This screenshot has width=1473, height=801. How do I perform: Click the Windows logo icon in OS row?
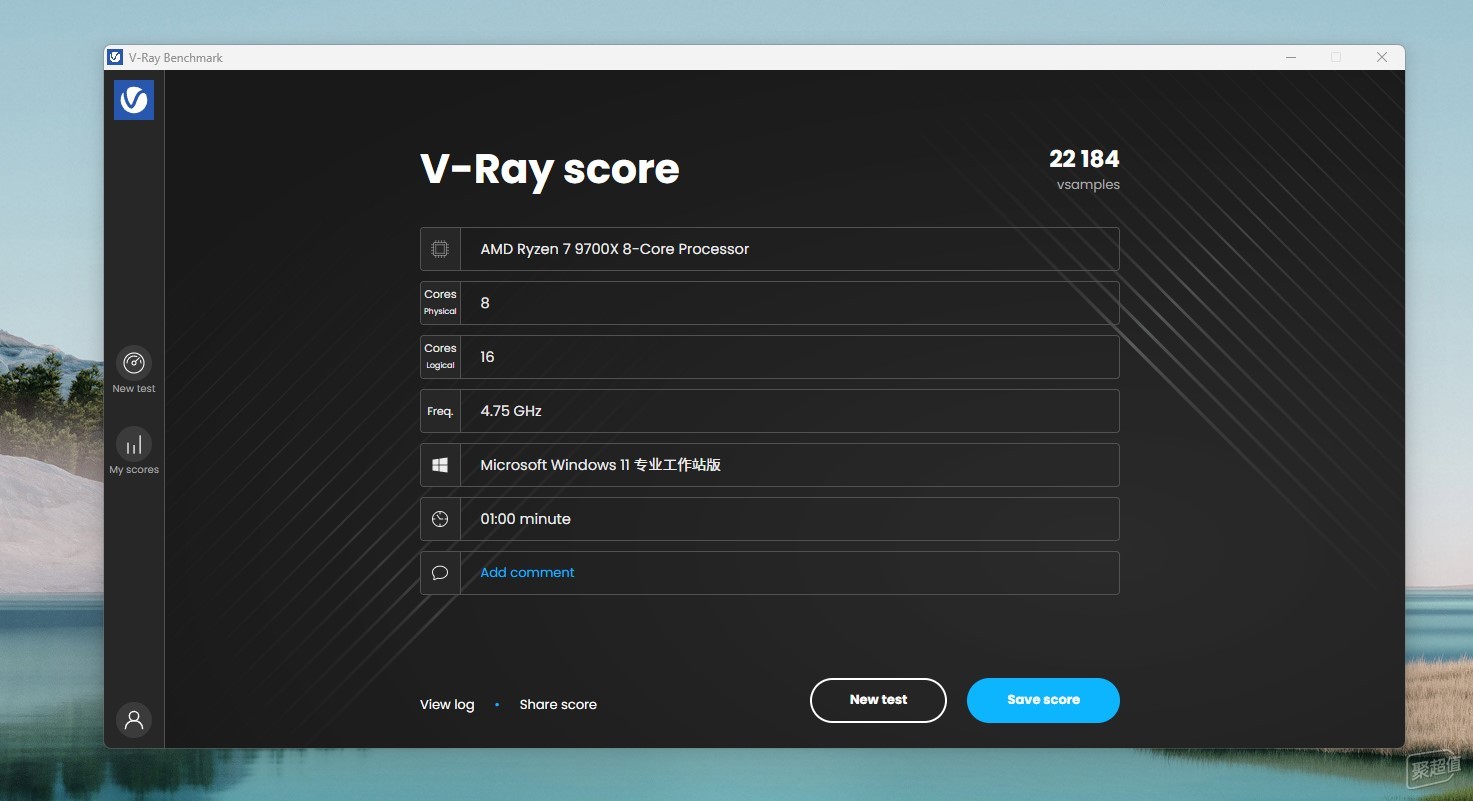point(440,465)
